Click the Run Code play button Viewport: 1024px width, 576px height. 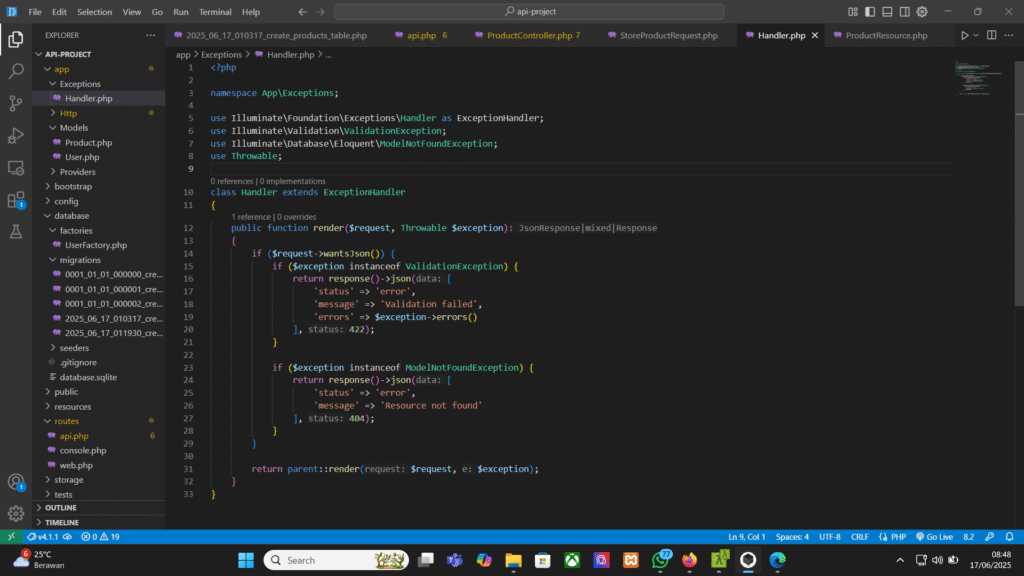[x=965, y=35]
